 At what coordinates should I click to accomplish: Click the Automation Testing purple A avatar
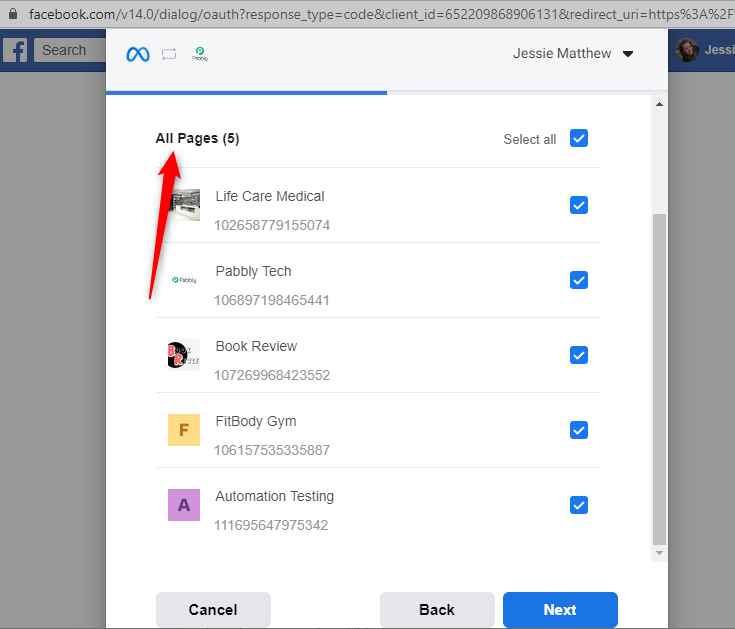tap(184, 505)
